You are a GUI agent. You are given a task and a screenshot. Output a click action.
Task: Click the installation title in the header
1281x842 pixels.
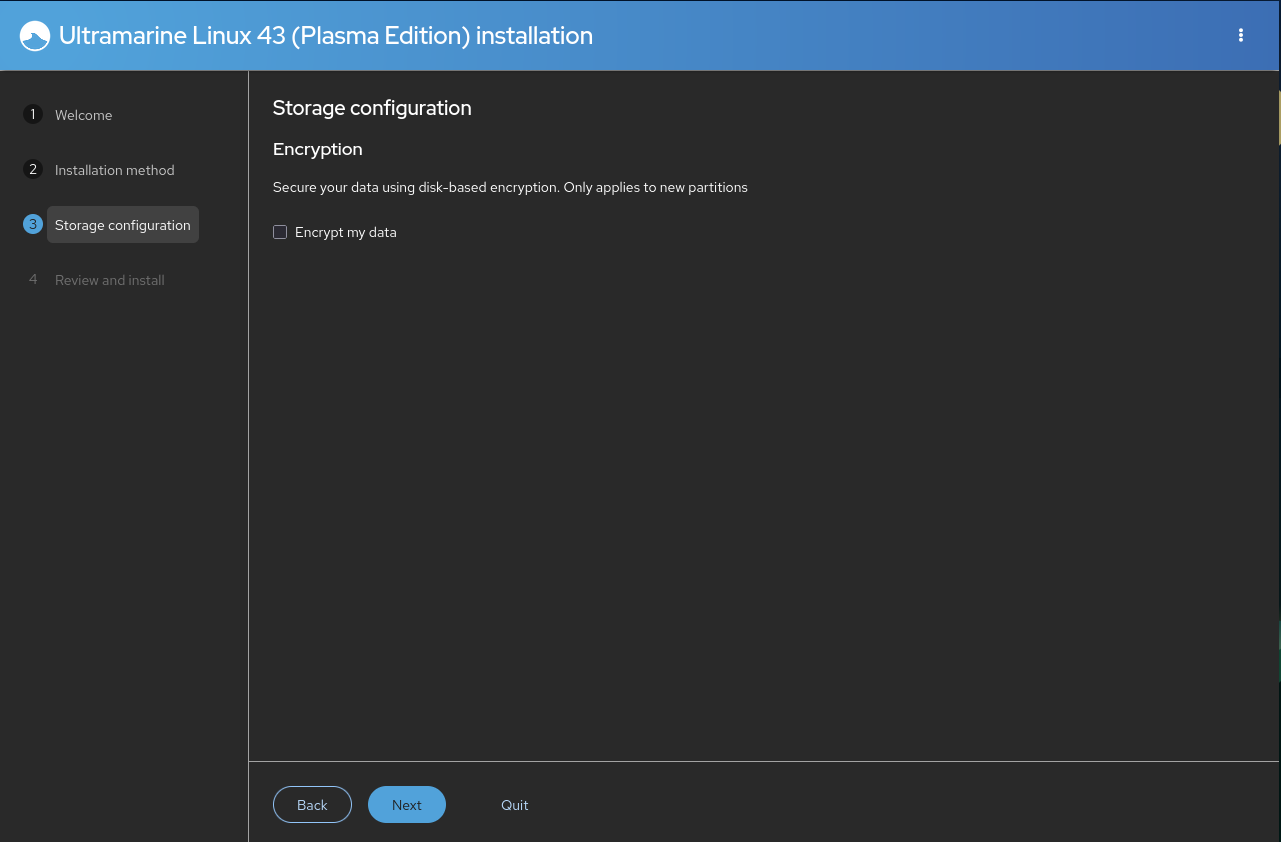point(326,36)
